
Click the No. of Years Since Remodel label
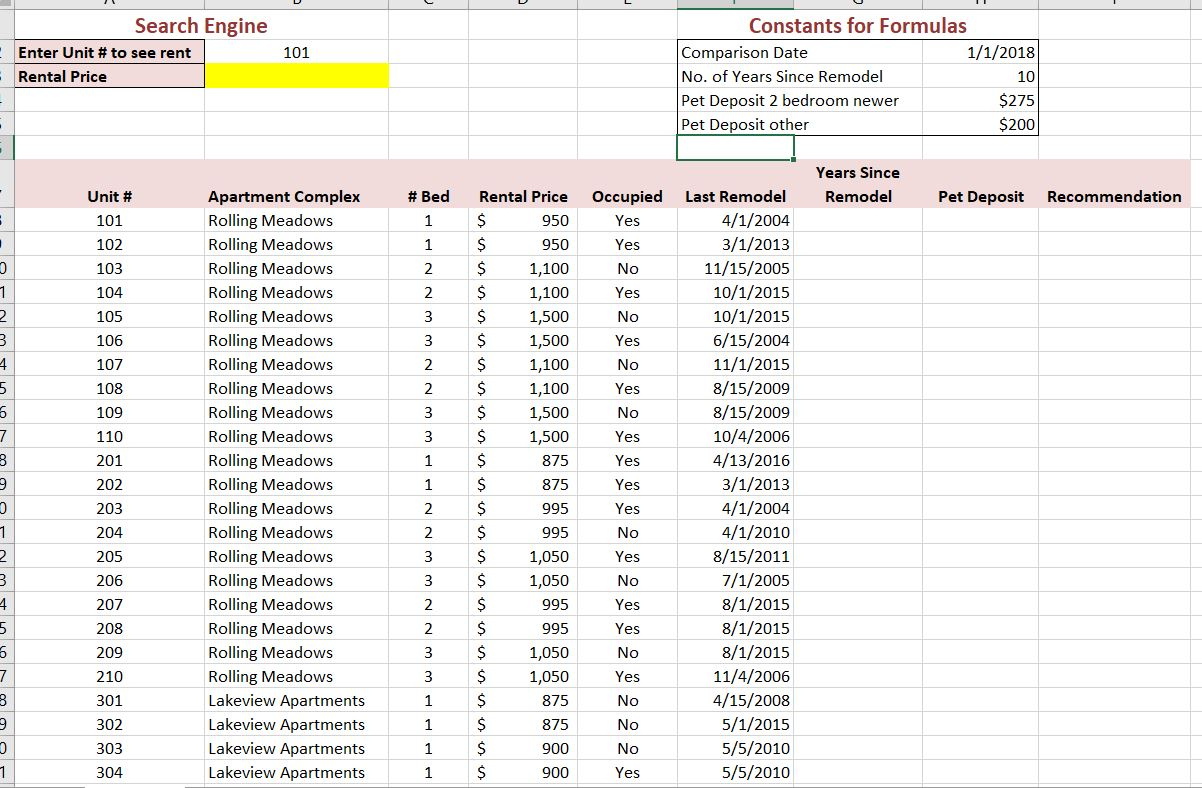tap(781, 76)
